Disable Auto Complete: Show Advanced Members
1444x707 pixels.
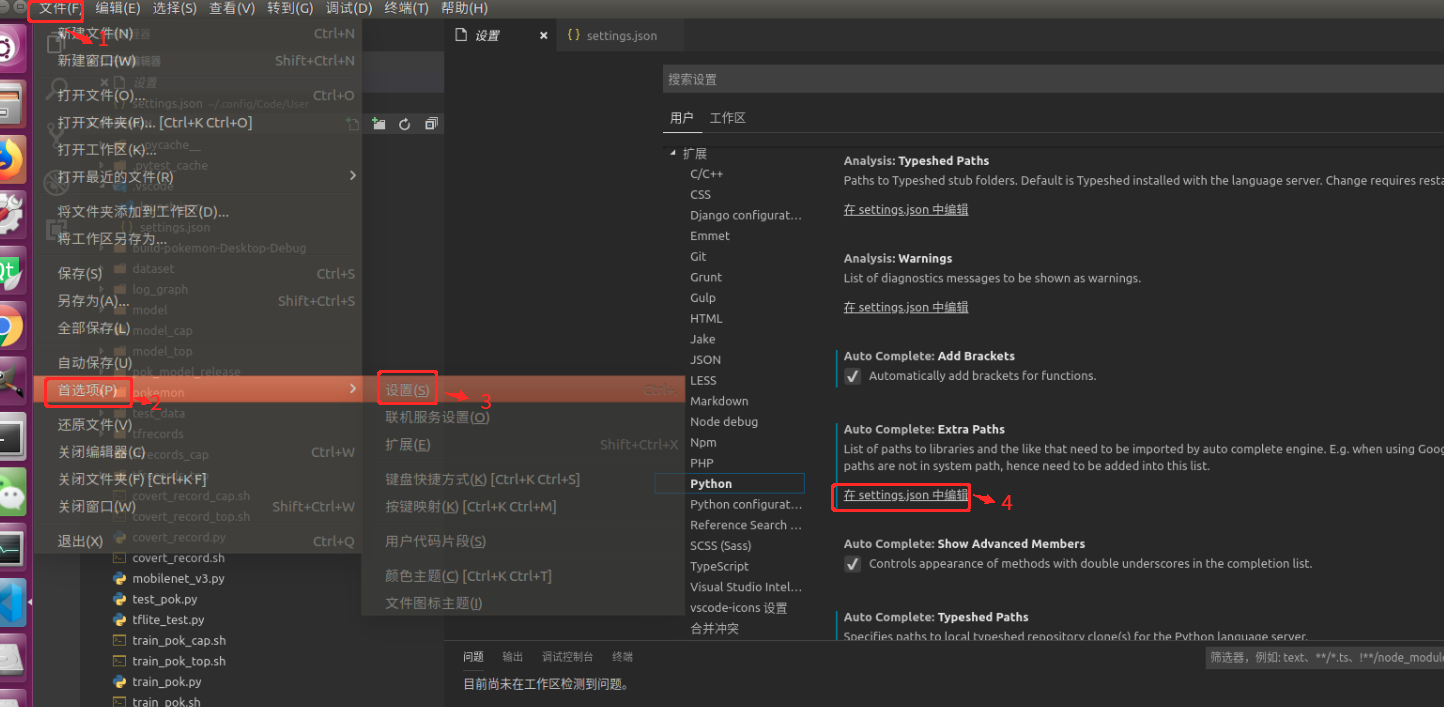pos(853,564)
